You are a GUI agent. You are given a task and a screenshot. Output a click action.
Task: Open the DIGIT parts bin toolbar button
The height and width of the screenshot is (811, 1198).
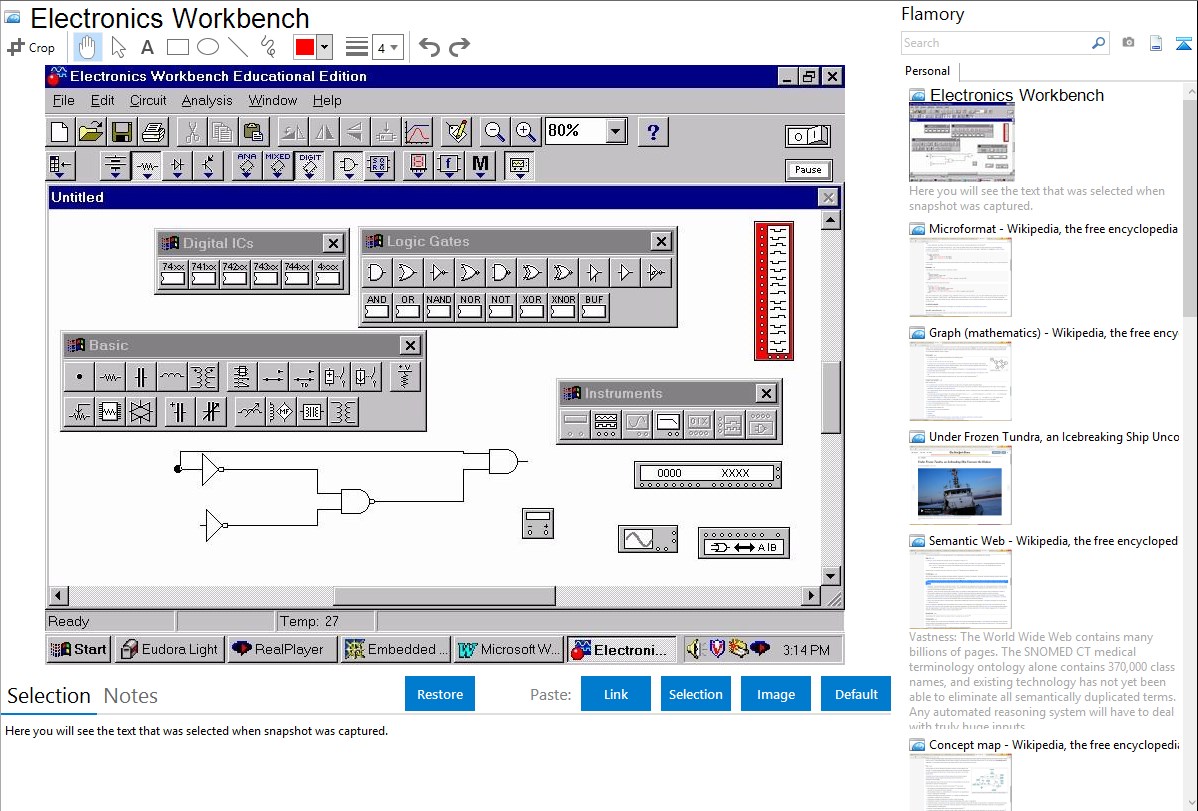point(309,166)
